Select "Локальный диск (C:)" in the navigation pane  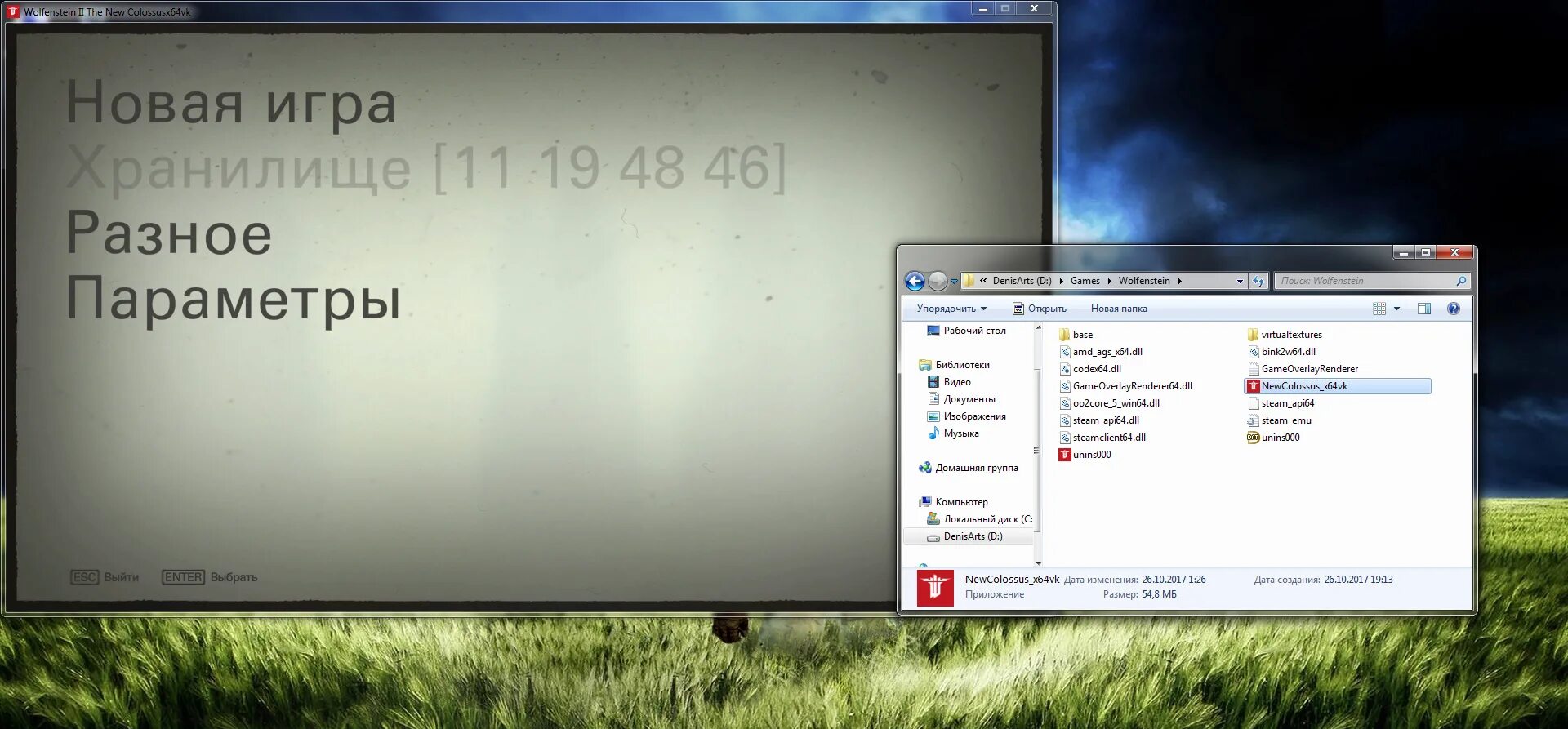click(979, 519)
